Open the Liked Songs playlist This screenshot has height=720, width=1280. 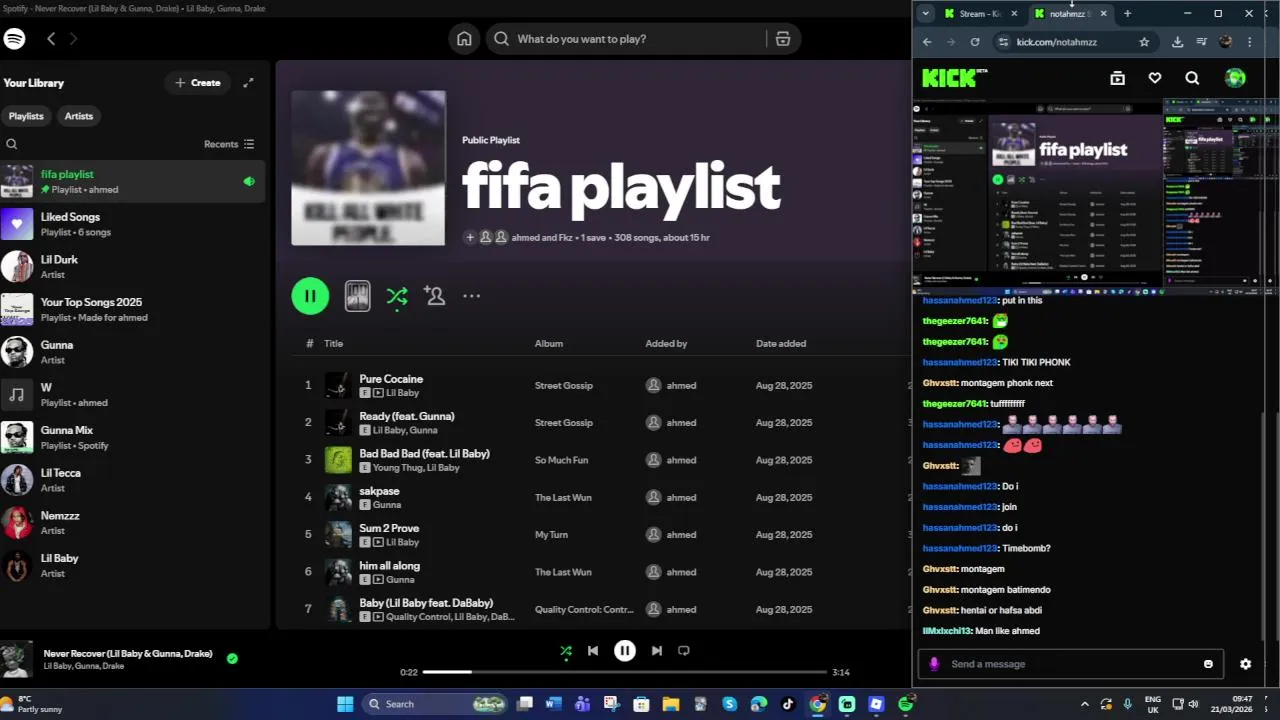pyautogui.click(x=132, y=224)
